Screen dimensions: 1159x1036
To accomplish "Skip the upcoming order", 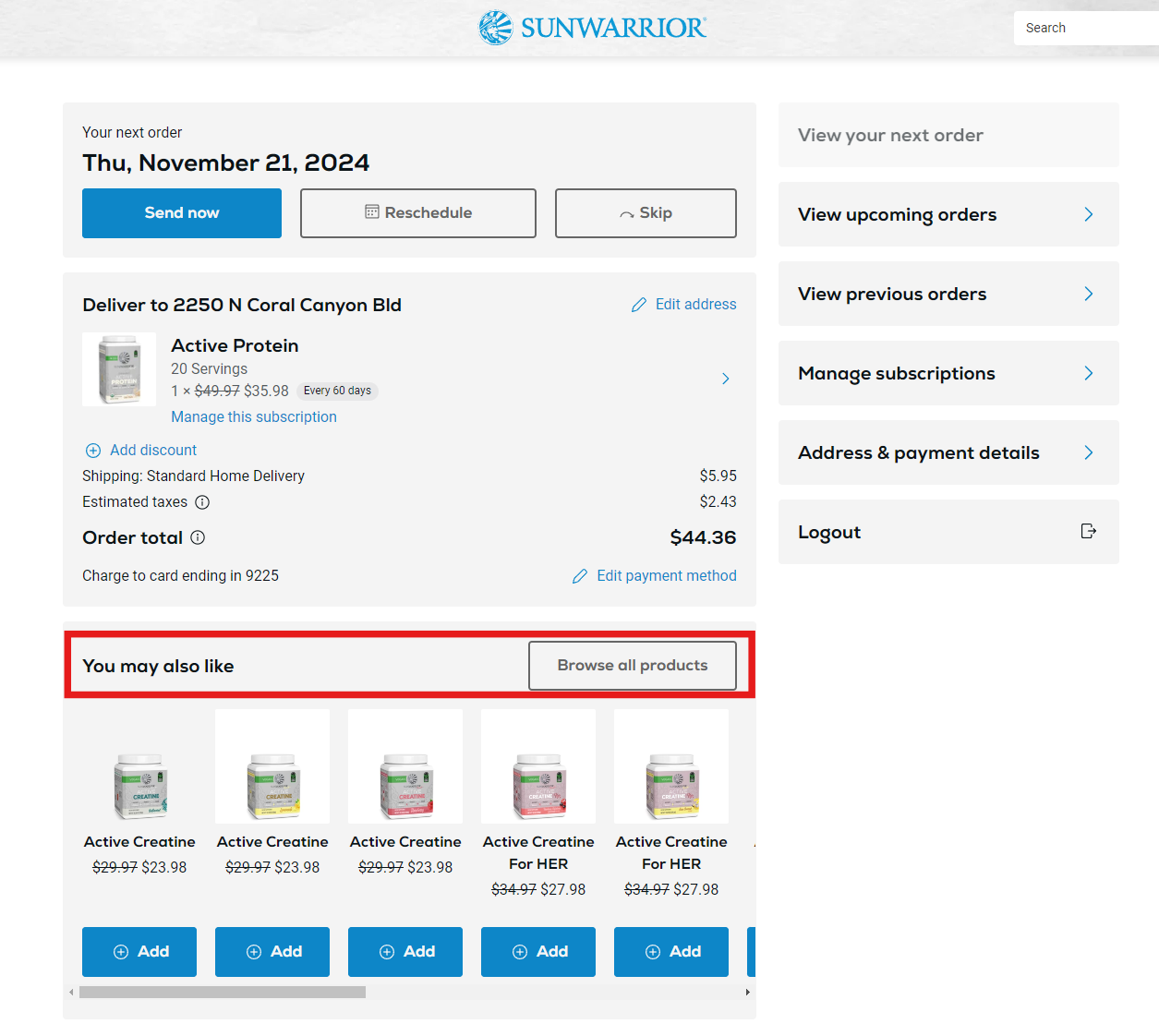I will pos(646,213).
